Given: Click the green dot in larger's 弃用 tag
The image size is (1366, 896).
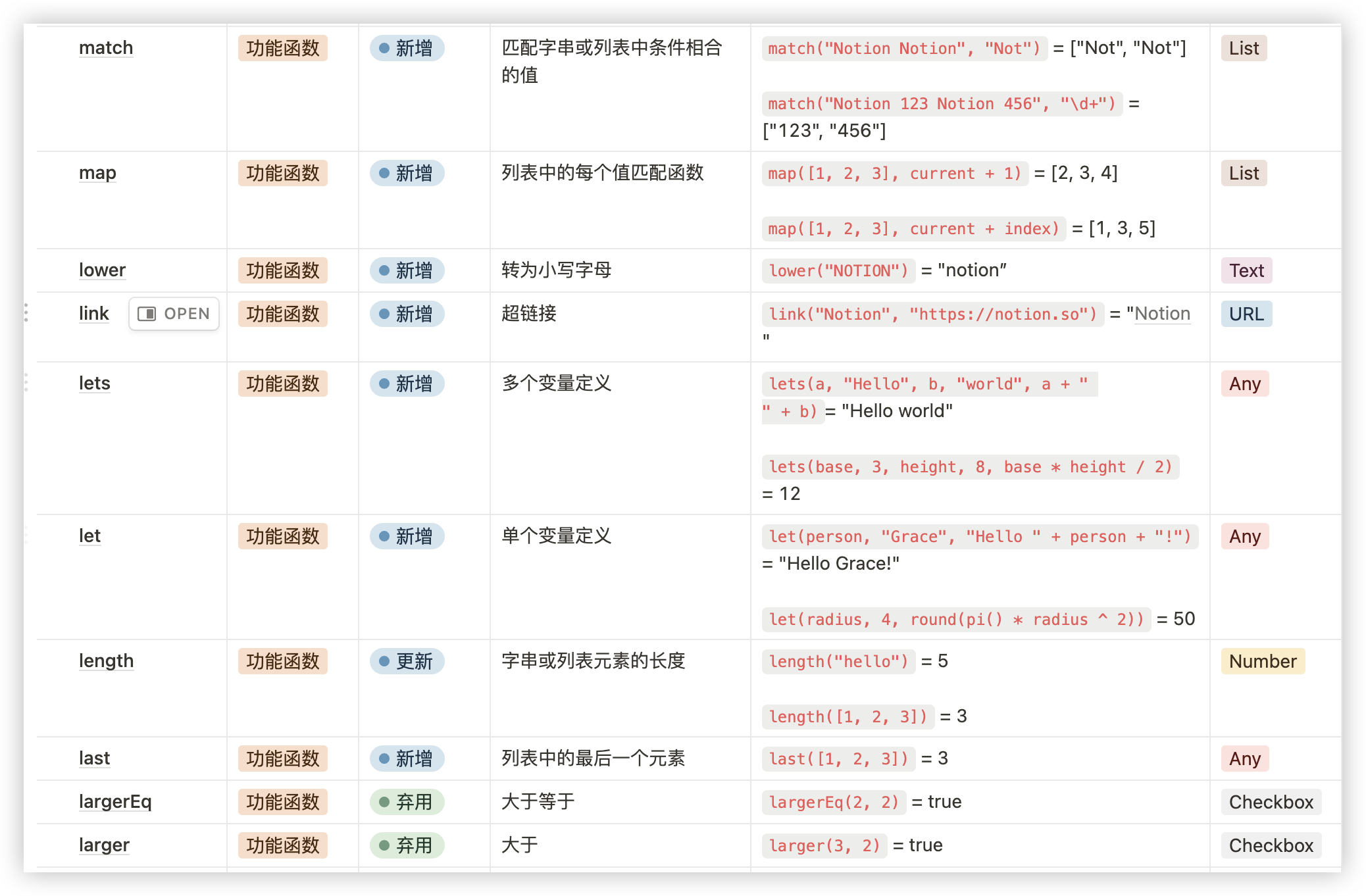Looking at the screenshot, I should [x=385, y=845].
